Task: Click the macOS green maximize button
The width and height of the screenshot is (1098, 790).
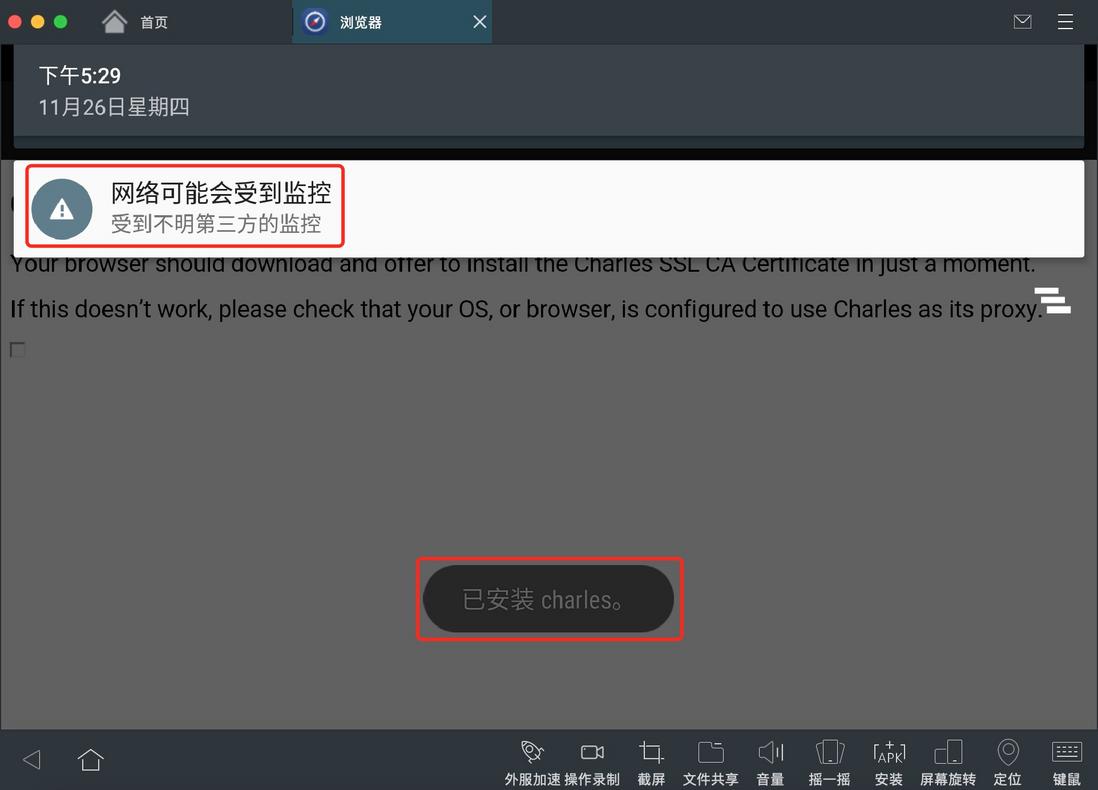Action: pyautogui.click(x=61, y=22)
